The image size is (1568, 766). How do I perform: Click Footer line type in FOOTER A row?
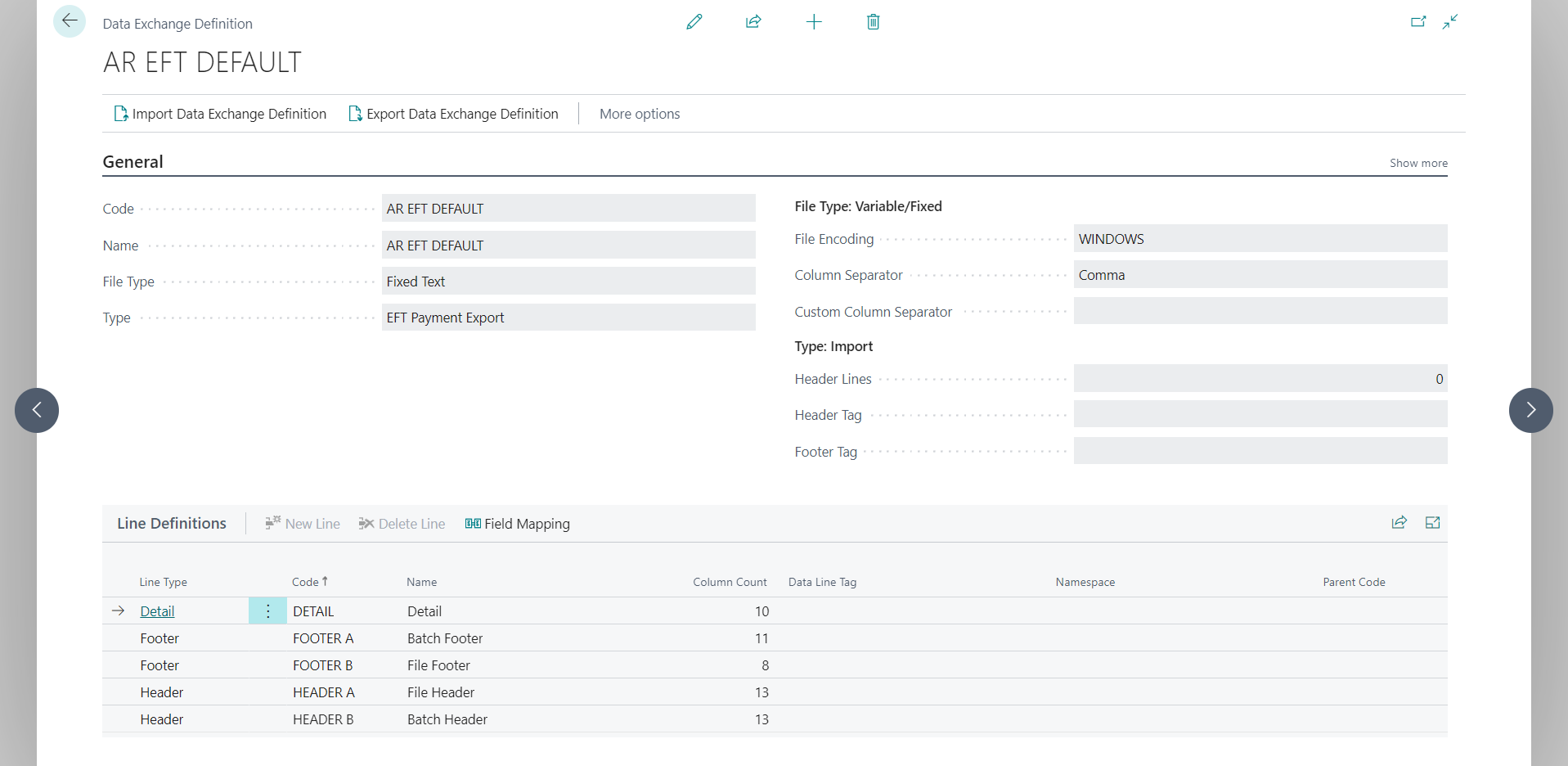159,638
